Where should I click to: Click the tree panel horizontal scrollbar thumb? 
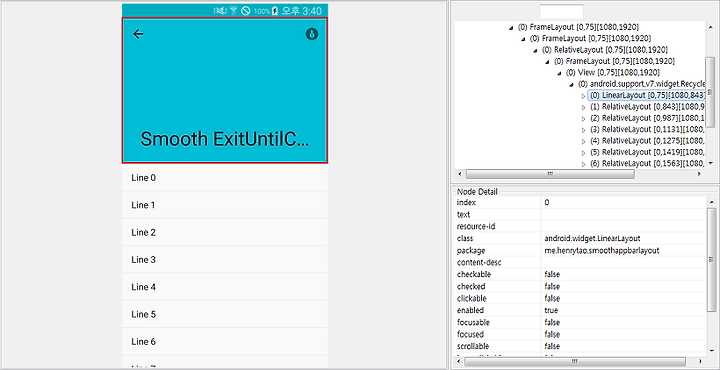550,174
